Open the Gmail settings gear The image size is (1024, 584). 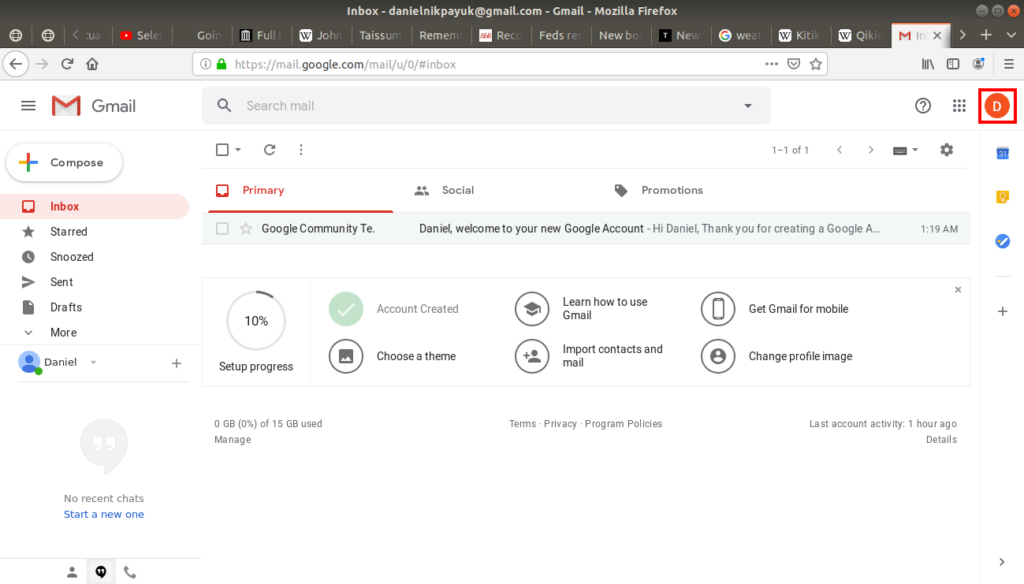[946, 150]
